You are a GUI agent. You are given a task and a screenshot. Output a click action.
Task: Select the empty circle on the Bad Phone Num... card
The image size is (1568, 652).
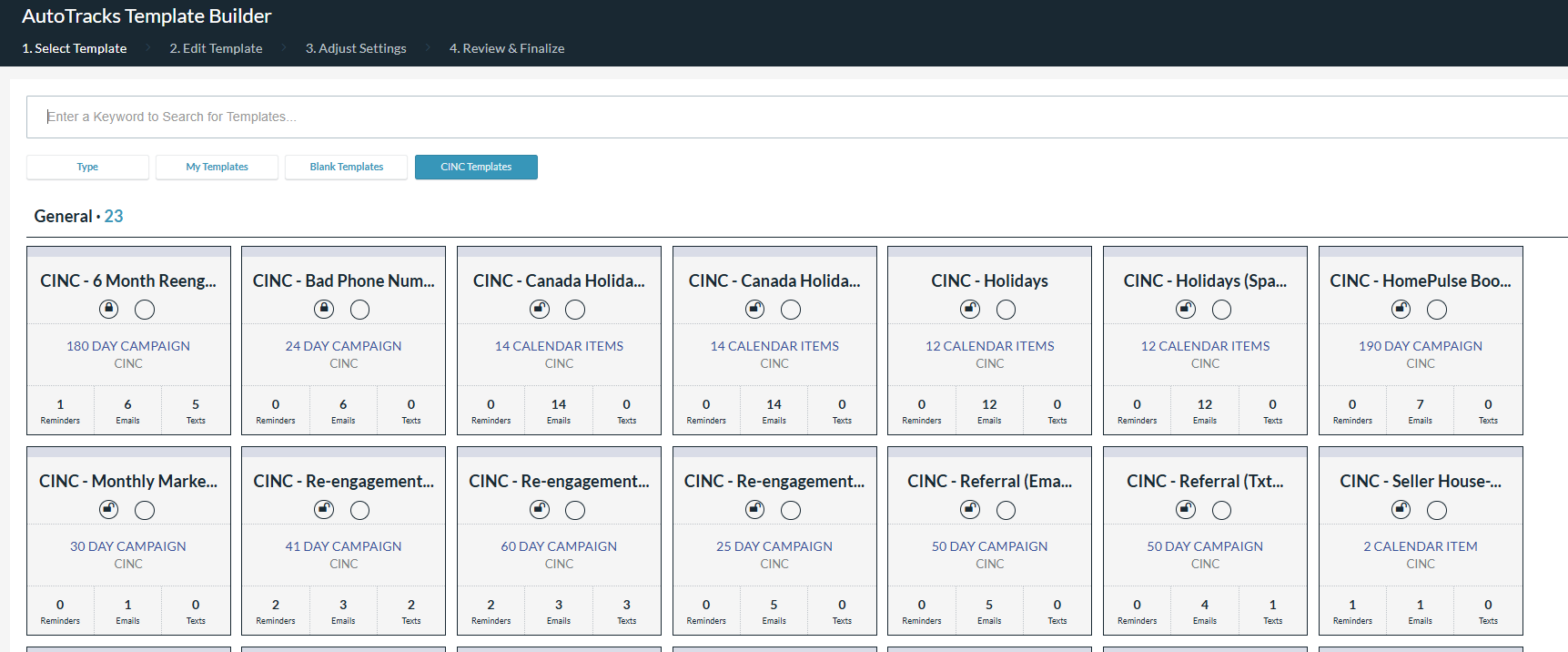click(360, 310)
